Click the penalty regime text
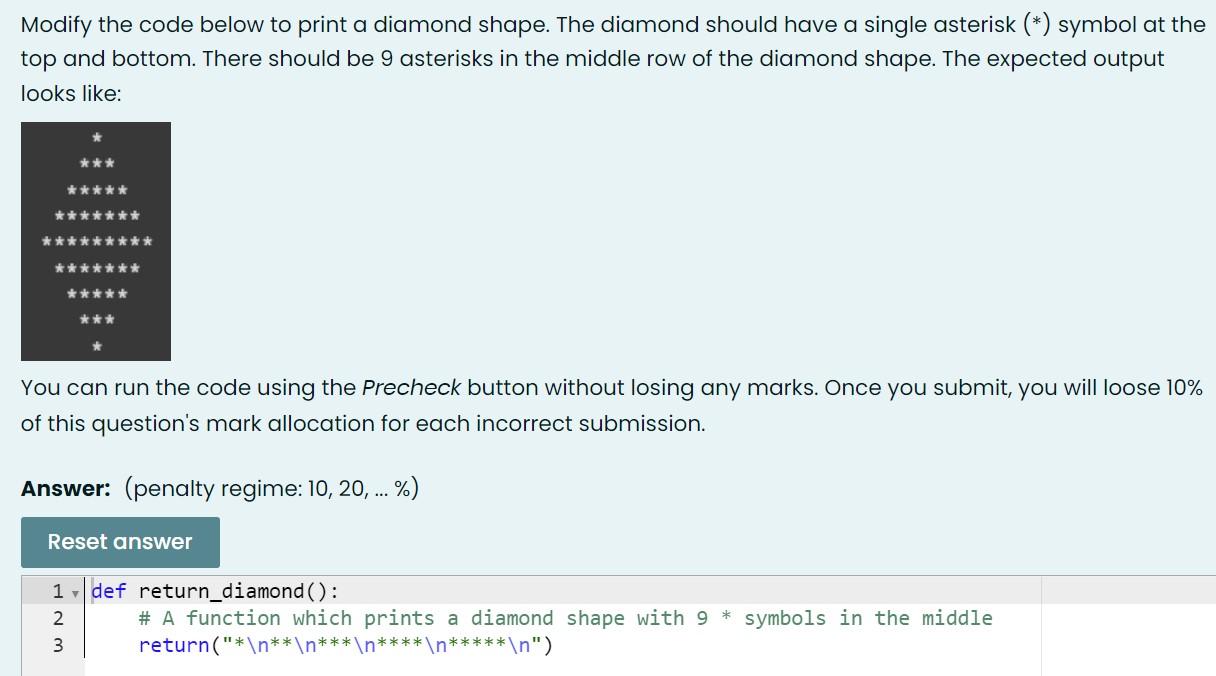The height and width of the screenshot is (676, 1216). (270, 489)
